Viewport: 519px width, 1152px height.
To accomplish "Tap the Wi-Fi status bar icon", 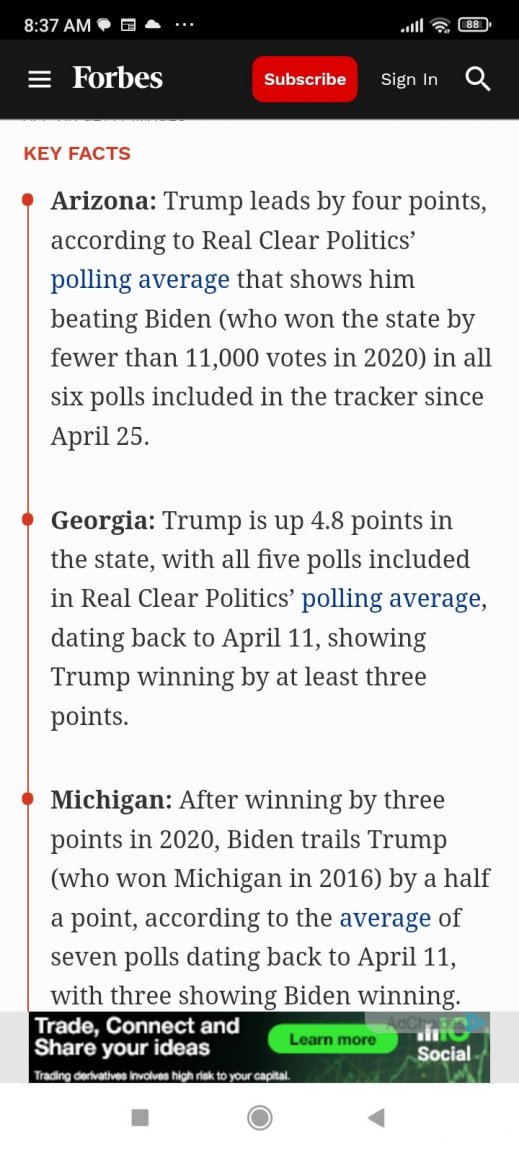I will [440, 26].
